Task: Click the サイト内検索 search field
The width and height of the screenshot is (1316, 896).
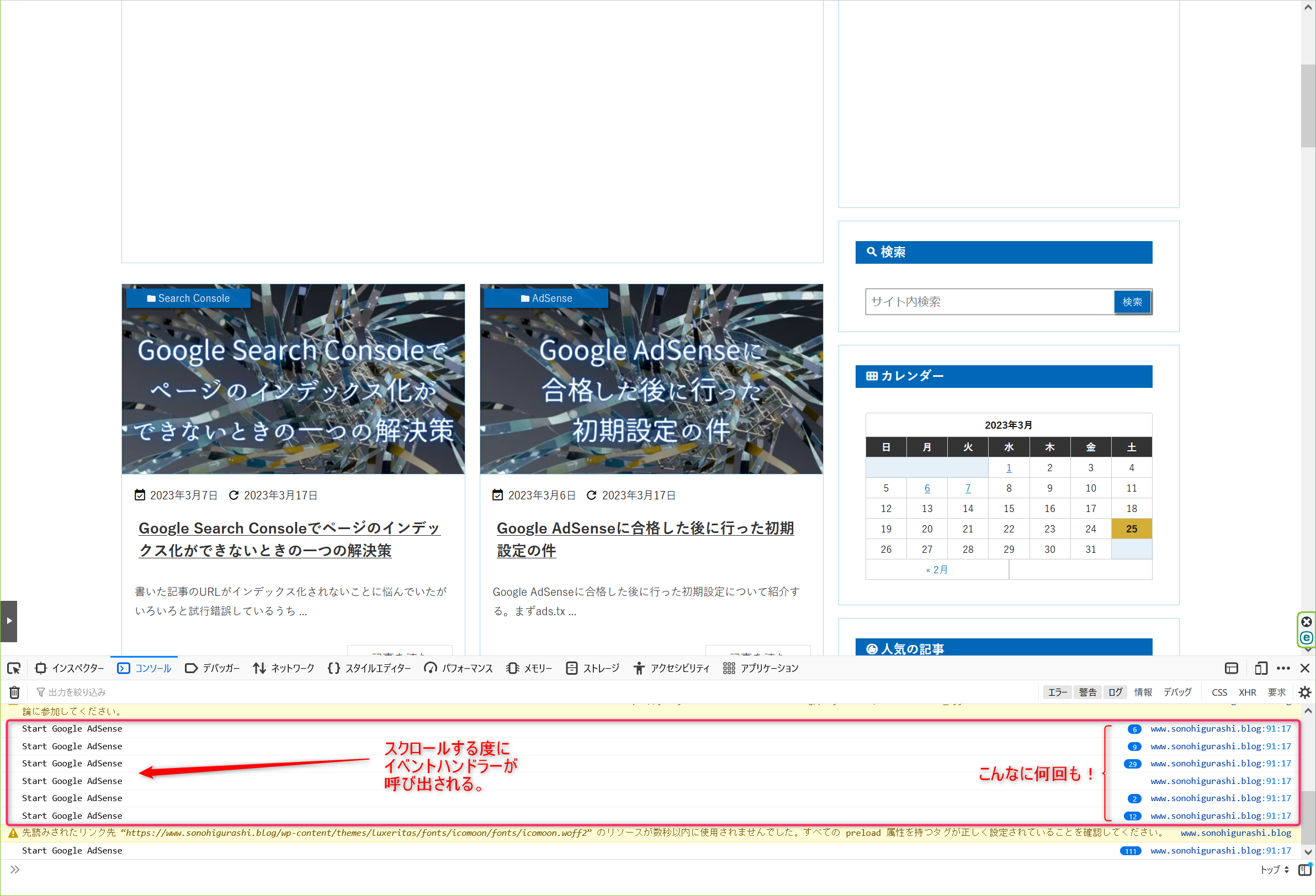Action: 989,302
